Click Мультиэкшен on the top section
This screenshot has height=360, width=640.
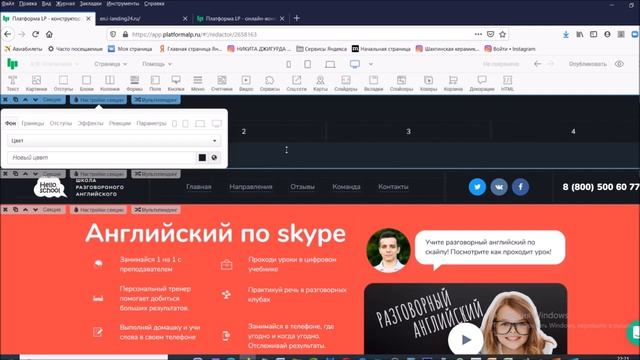(156, 100)
